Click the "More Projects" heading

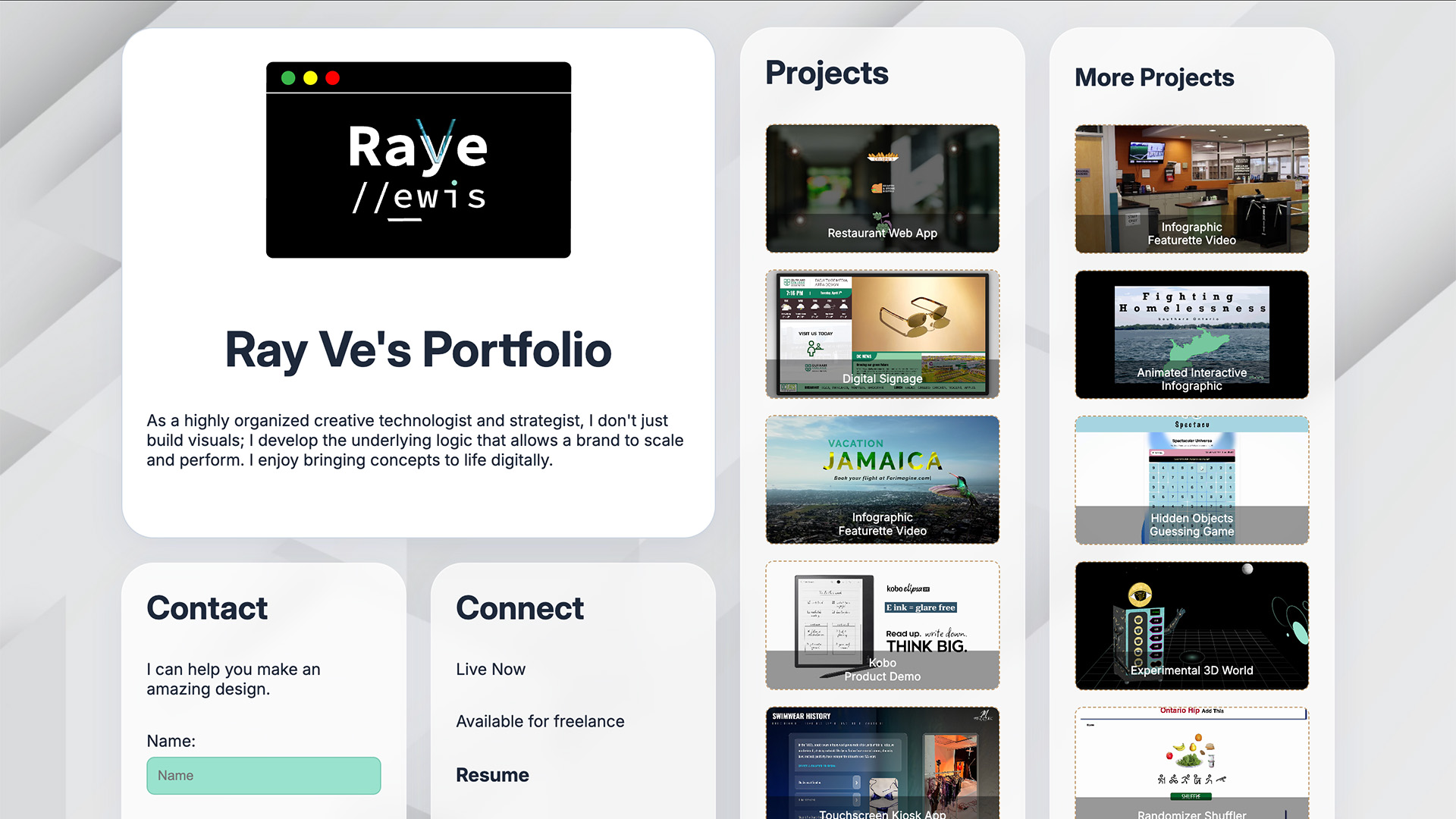(1154, 77)
